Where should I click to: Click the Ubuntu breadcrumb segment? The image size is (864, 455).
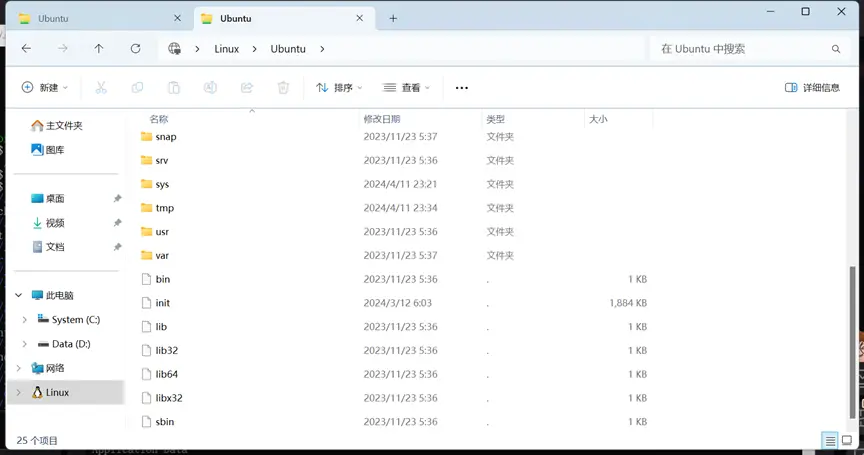point(288,49)
